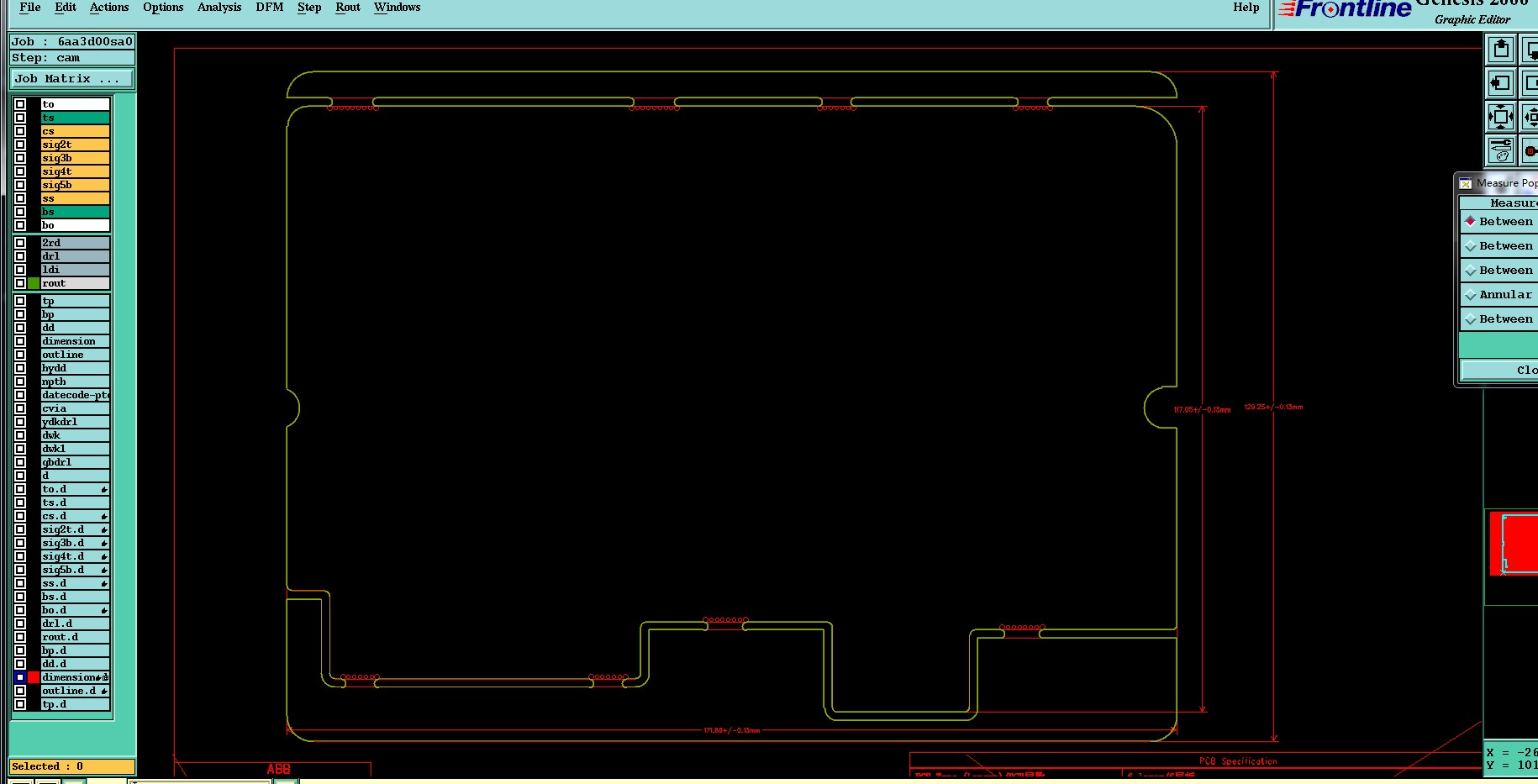Open the tools and palette display icon

1501,150
